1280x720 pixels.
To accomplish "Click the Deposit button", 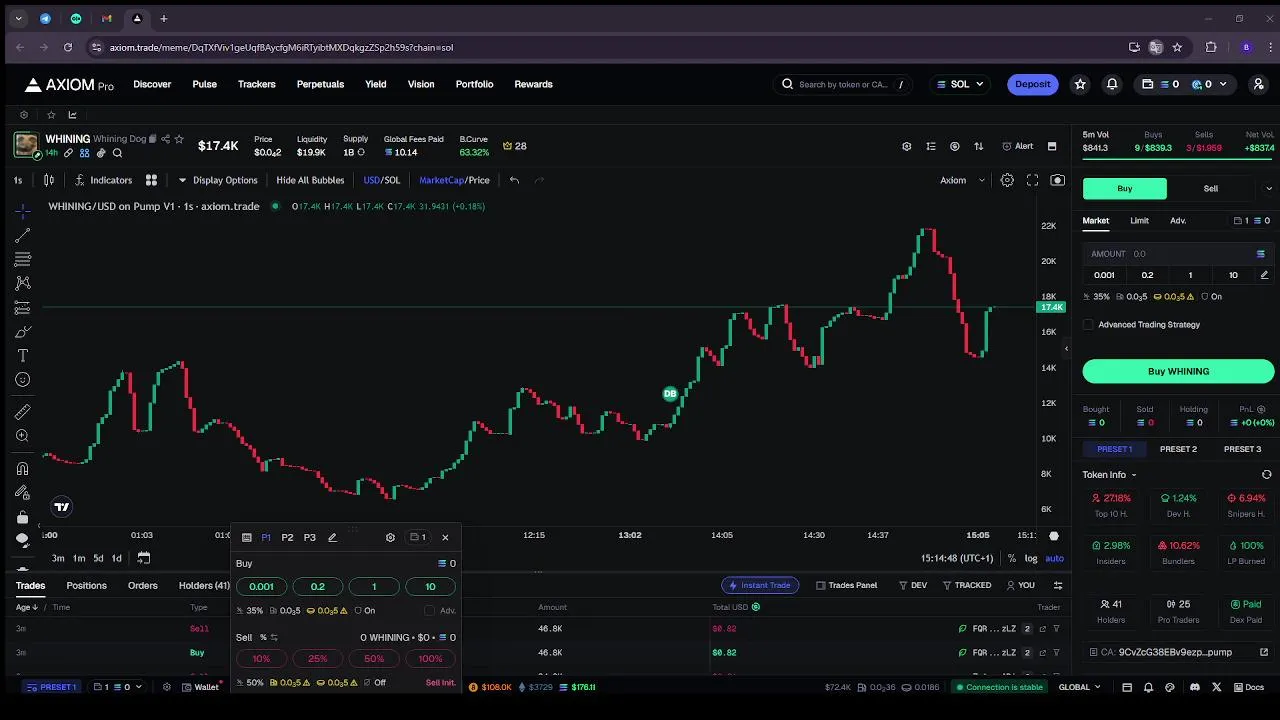I will tap(1032, 84).
